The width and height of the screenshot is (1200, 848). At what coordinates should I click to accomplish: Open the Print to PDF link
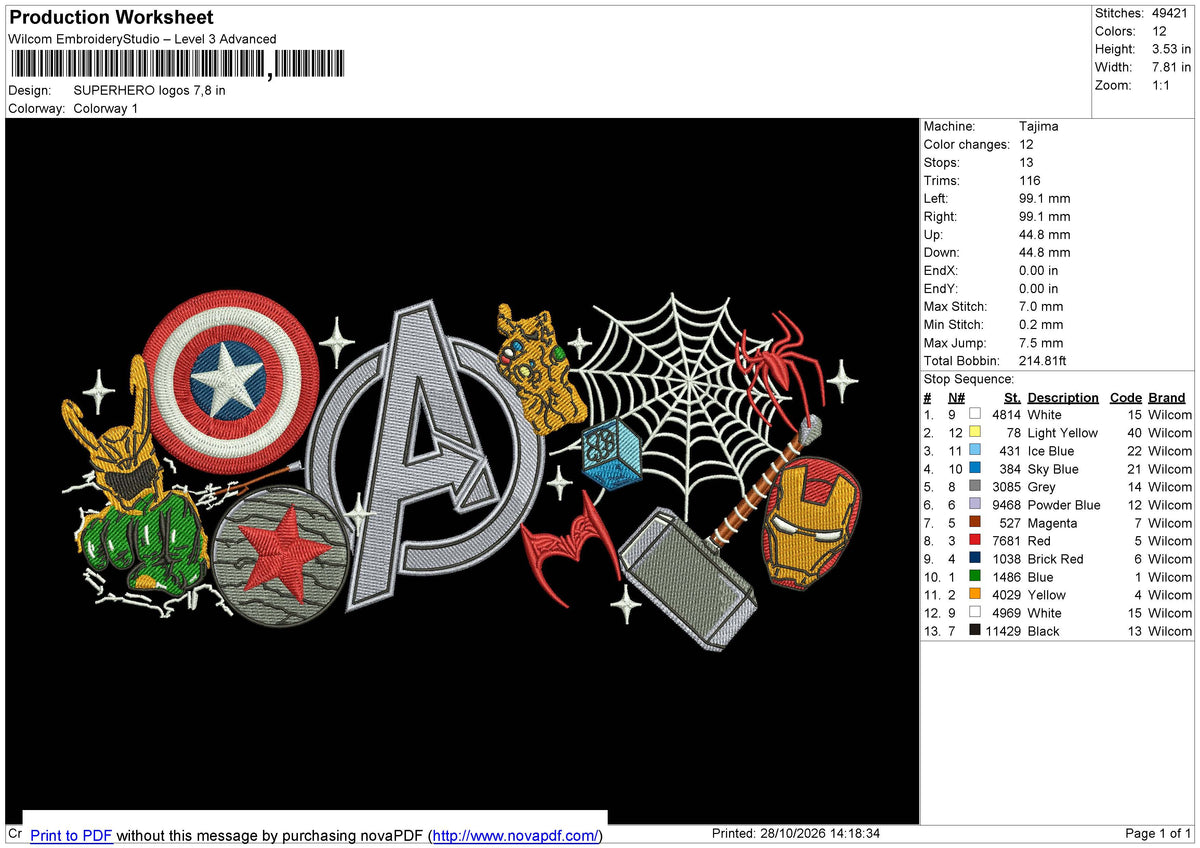[x=71, y=836]
